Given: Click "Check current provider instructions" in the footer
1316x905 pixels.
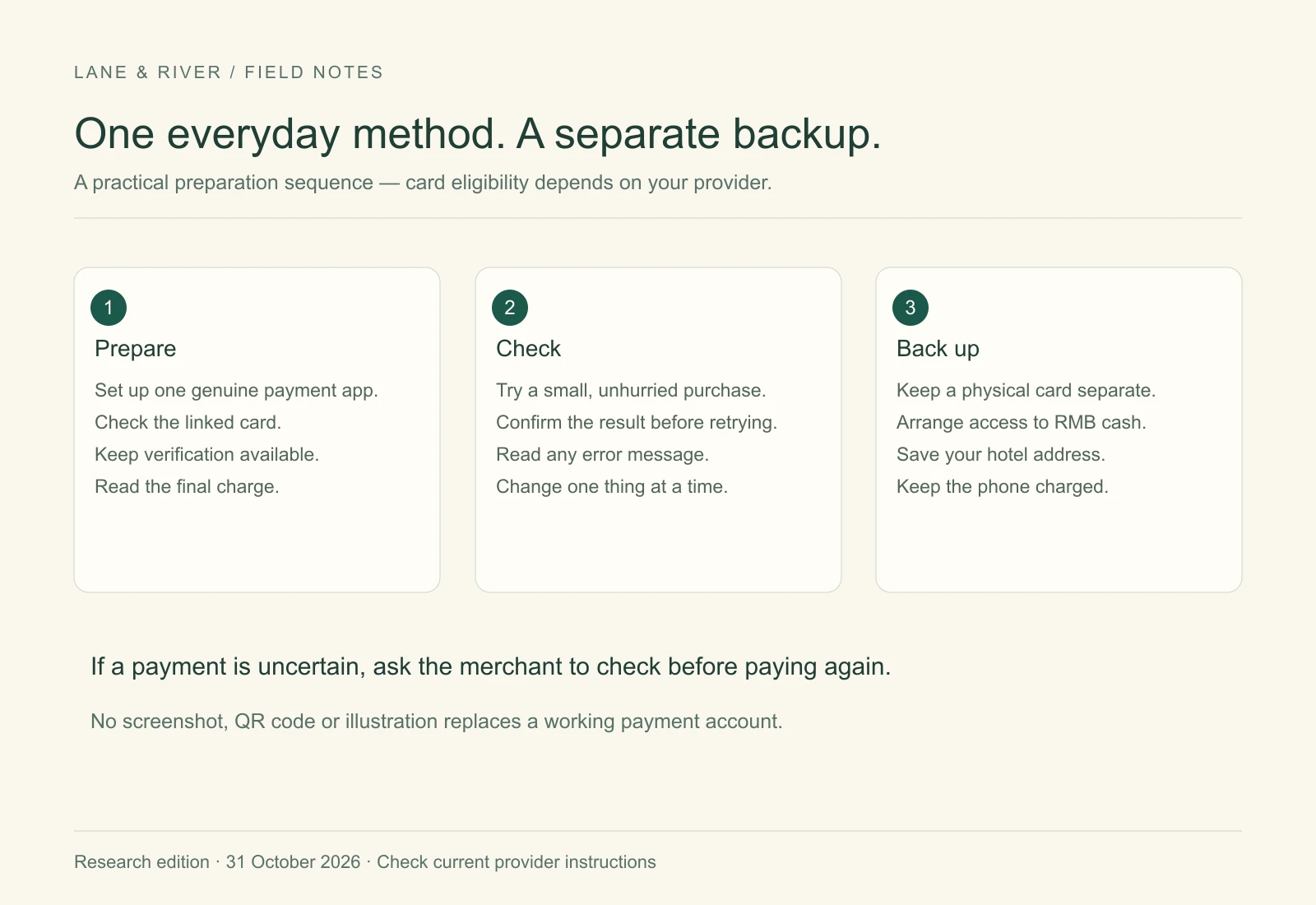Looking at the screenshot, I should coord(517,862).
